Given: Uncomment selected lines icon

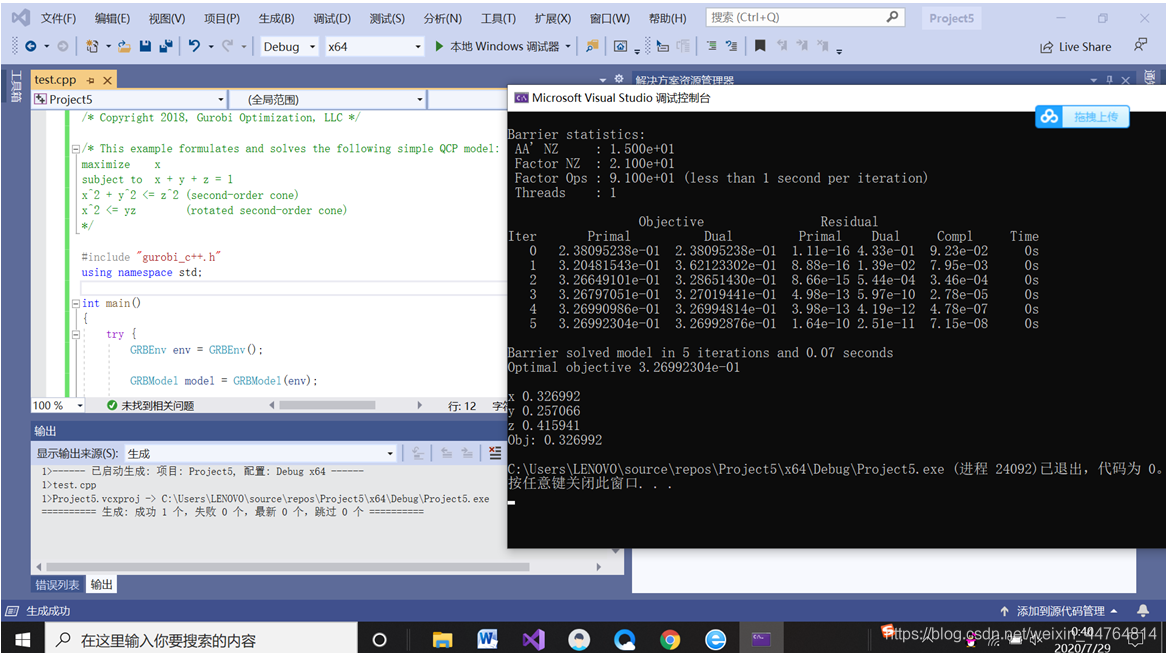Looking at the screenshot, I should [x=732, y=46].
